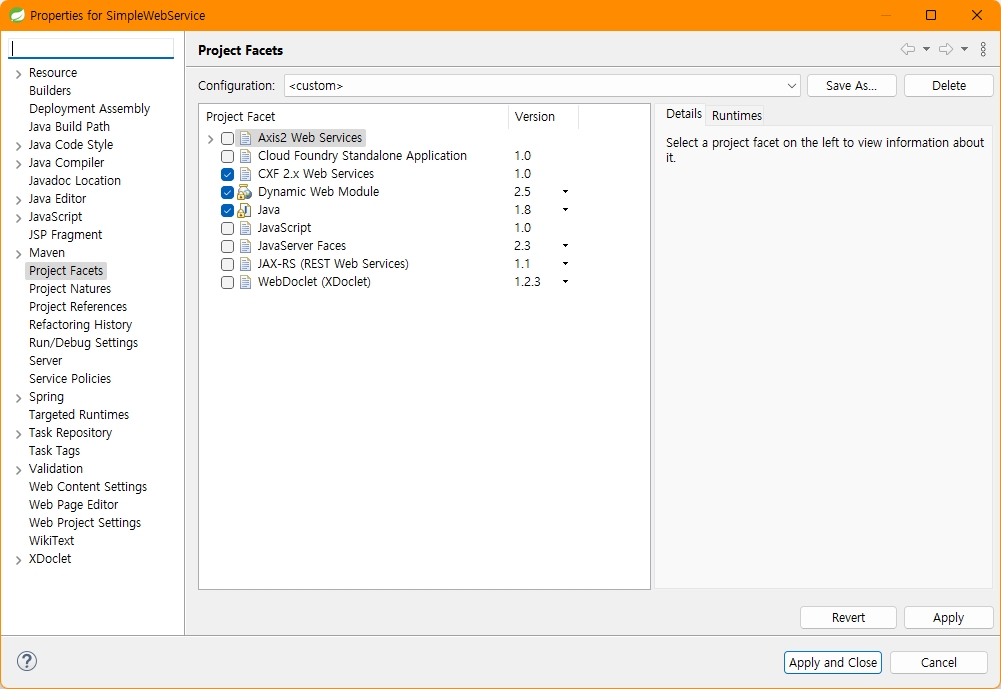Select Run/Debug Settings entry

pos(83,343)
